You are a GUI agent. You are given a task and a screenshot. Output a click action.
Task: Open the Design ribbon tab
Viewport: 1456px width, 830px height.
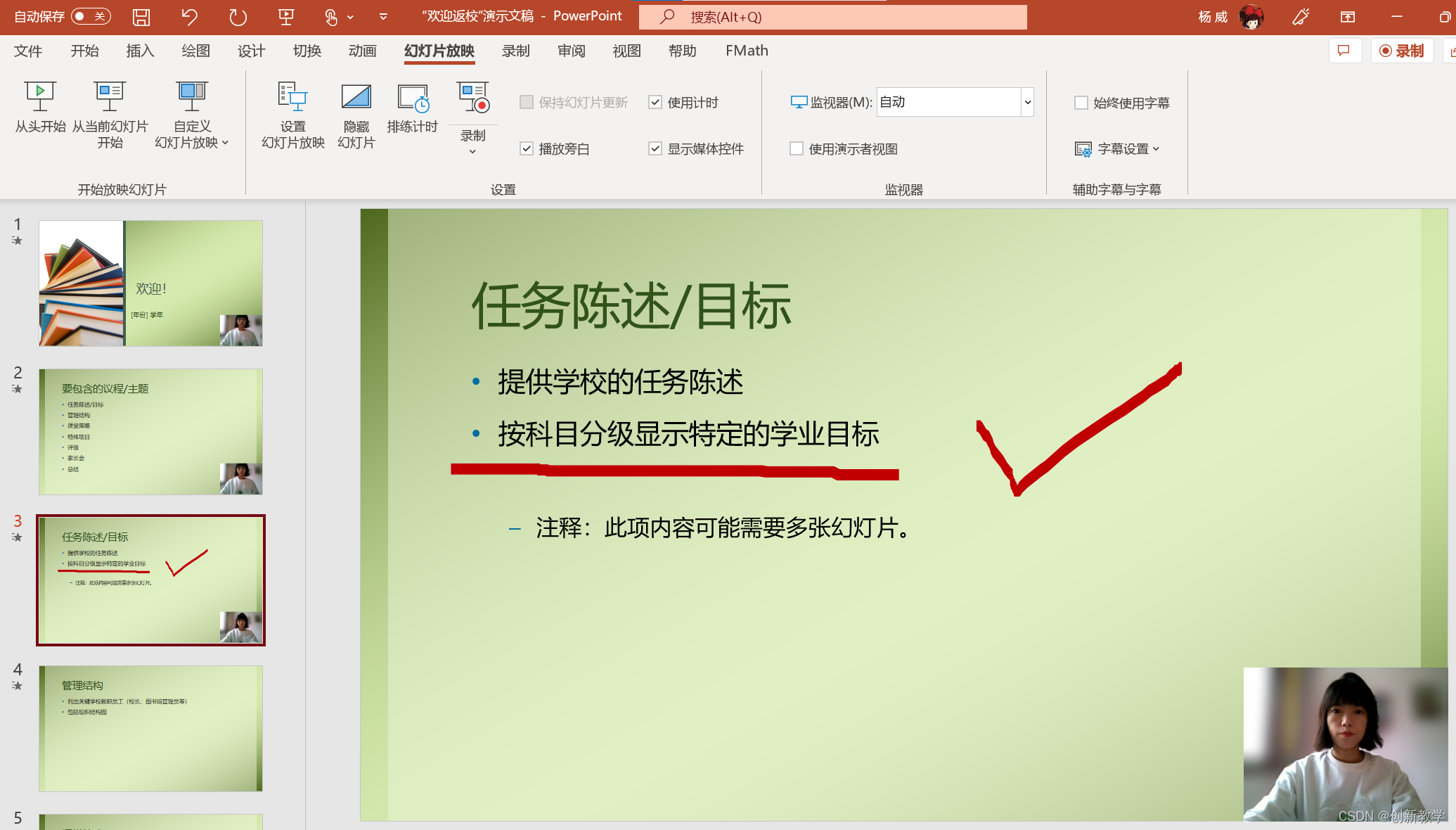251,51
